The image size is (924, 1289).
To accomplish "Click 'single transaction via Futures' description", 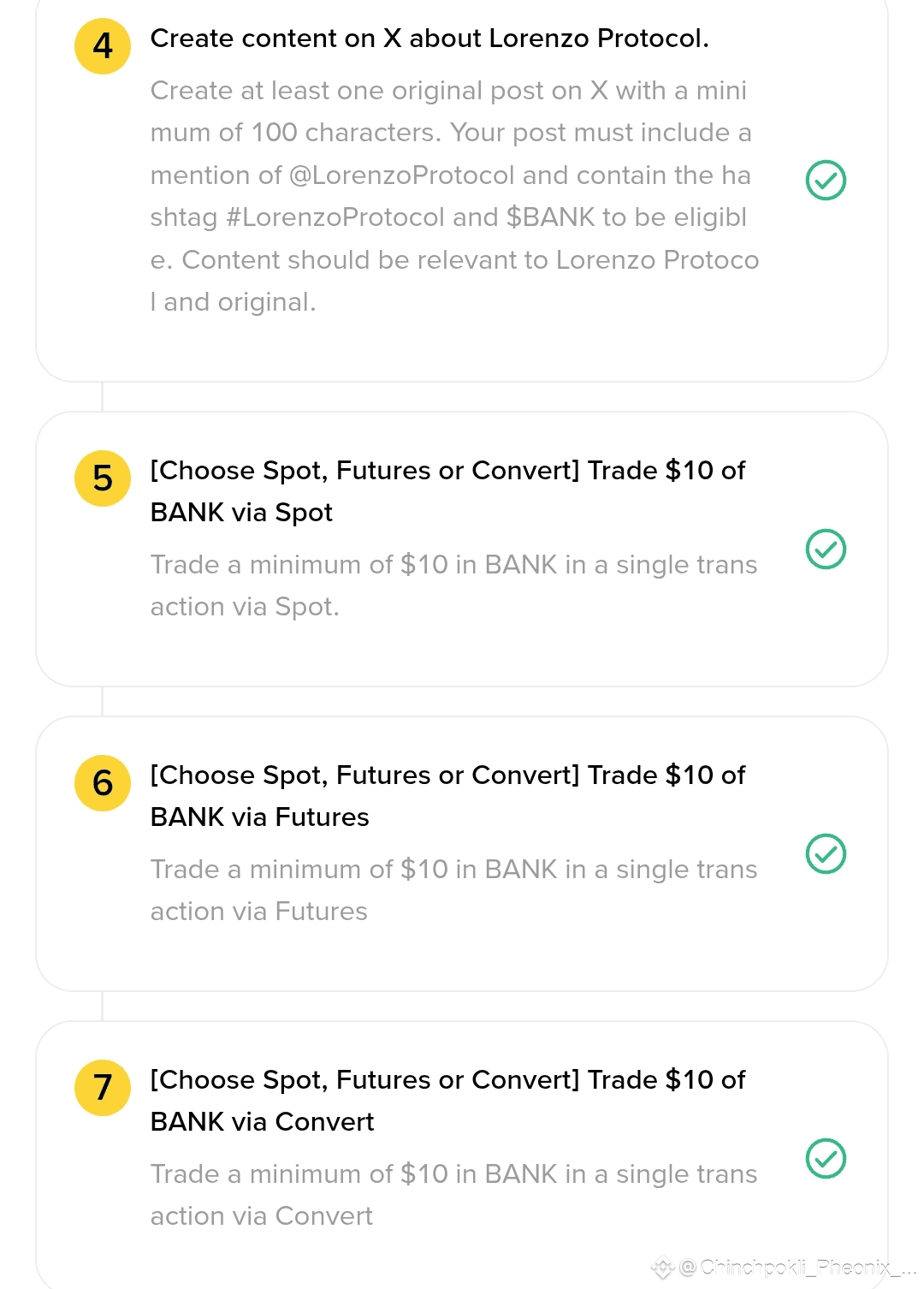I will pyautogui.click(x=453, y=890).
